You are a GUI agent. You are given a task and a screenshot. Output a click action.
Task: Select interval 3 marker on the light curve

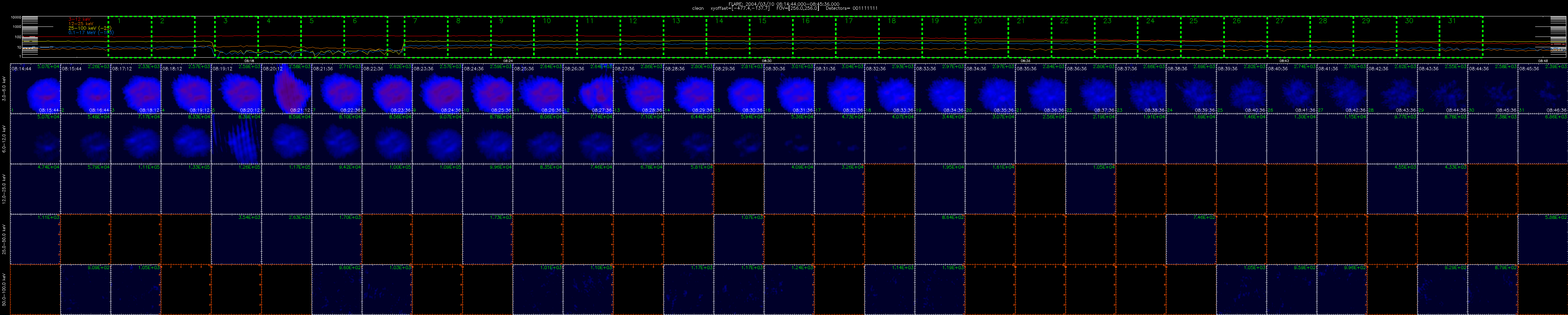pos(225,21)
